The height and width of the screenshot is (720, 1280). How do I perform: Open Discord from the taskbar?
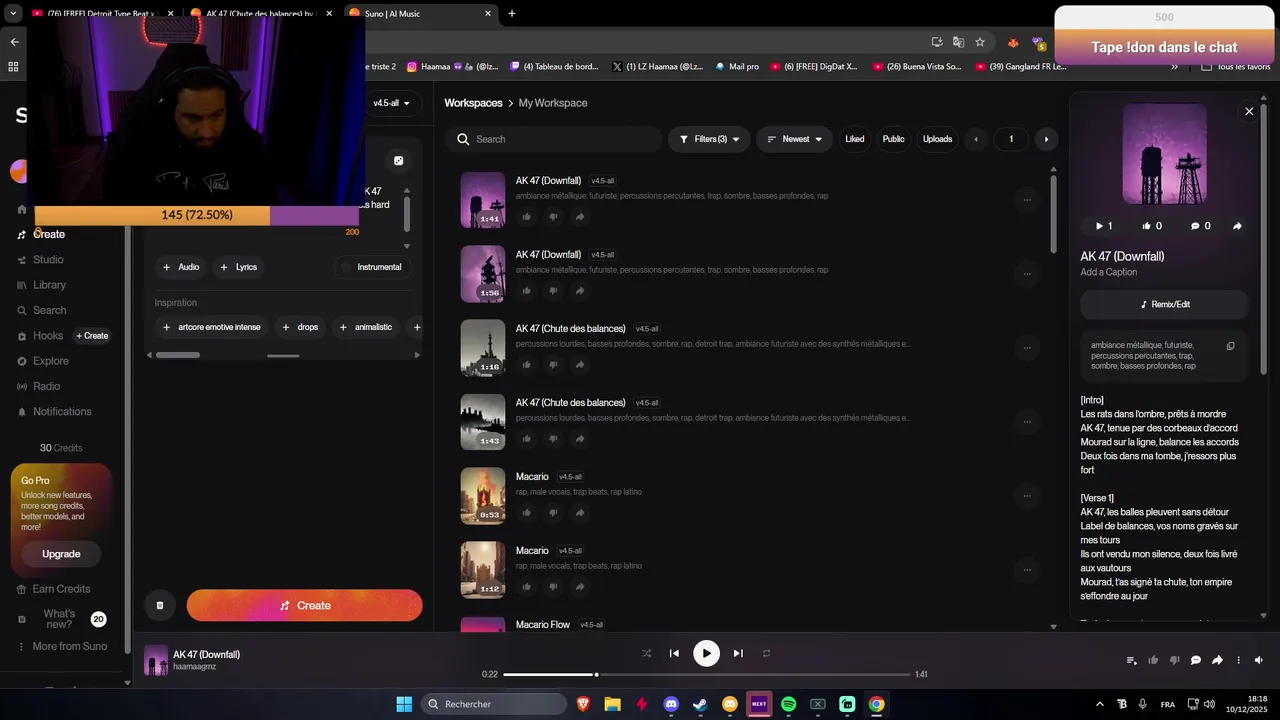click(671, 704)
